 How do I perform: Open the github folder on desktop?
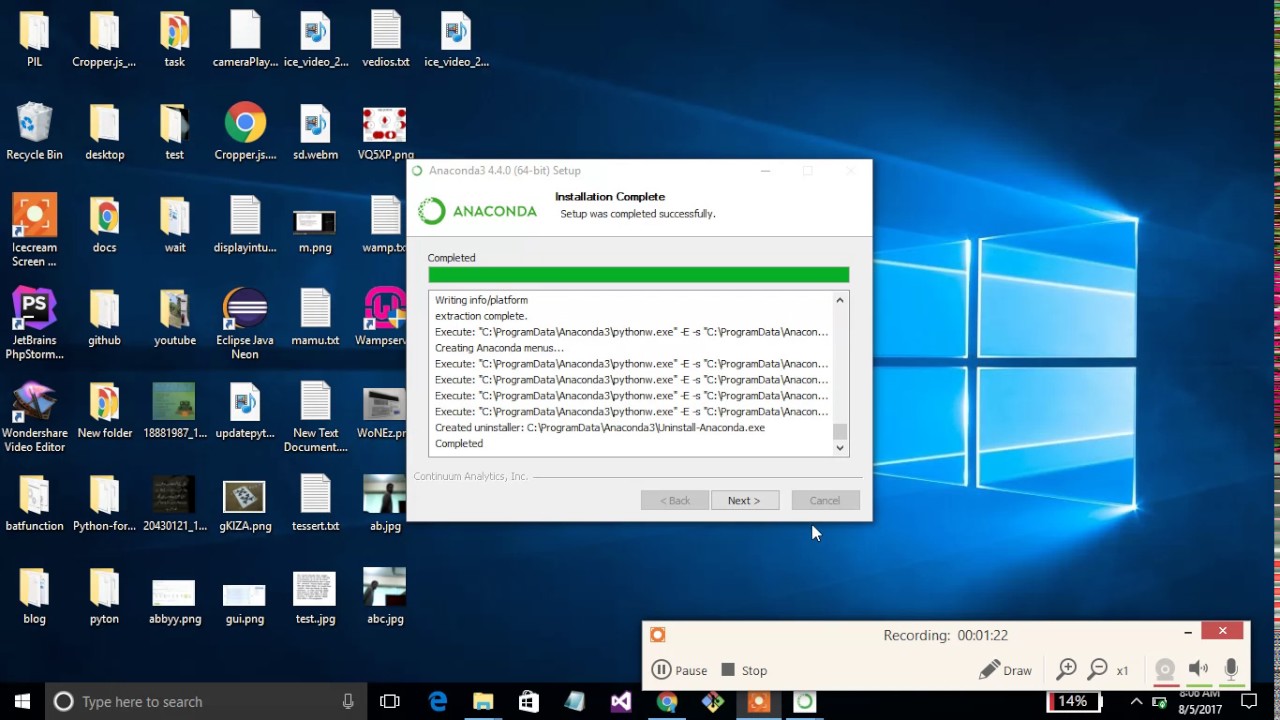104,318
